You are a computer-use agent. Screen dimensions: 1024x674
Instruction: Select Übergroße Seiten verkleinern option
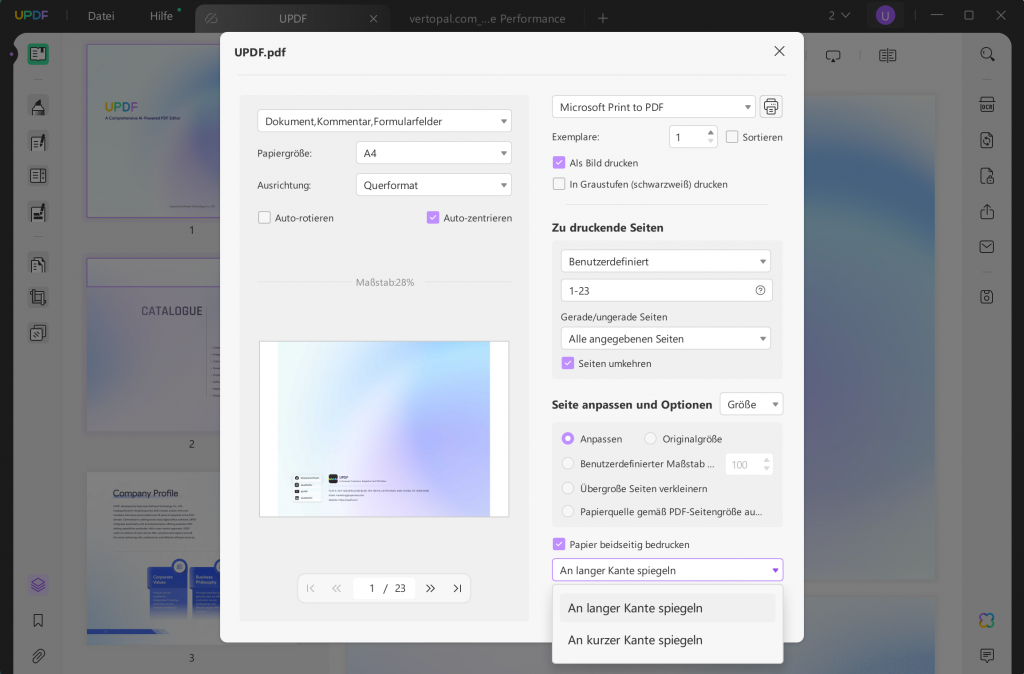568,489
